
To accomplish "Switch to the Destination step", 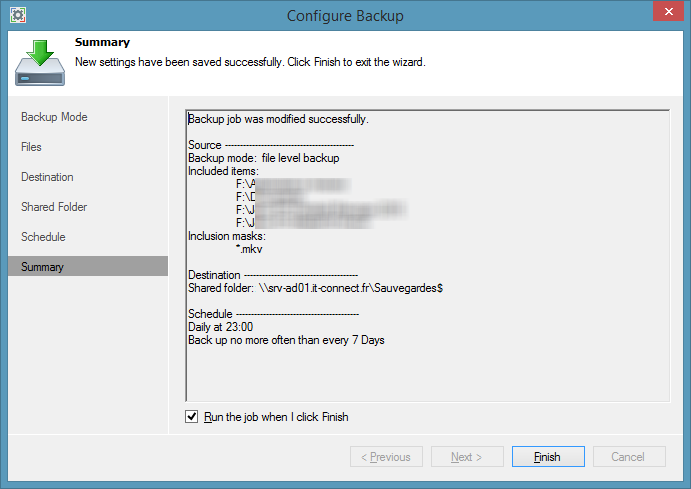I will pyautogui.click(x=47, y=177).
